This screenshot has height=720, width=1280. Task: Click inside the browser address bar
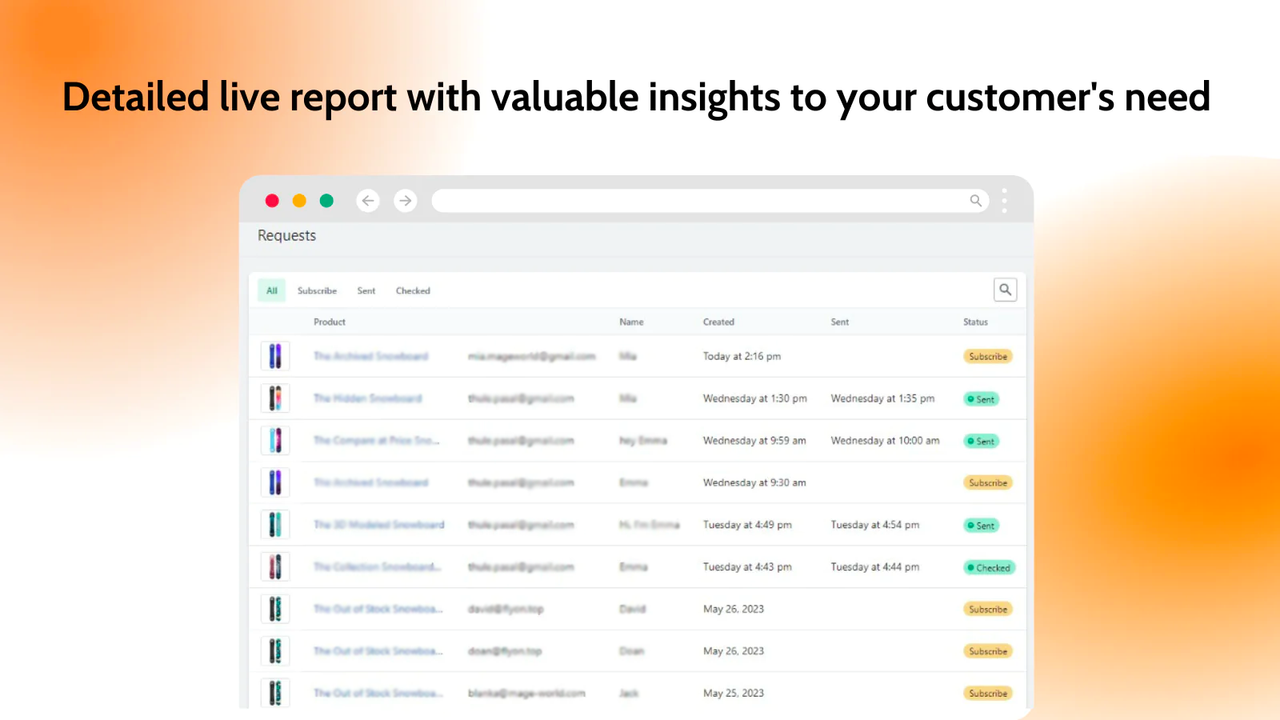(x=700, y=200)
